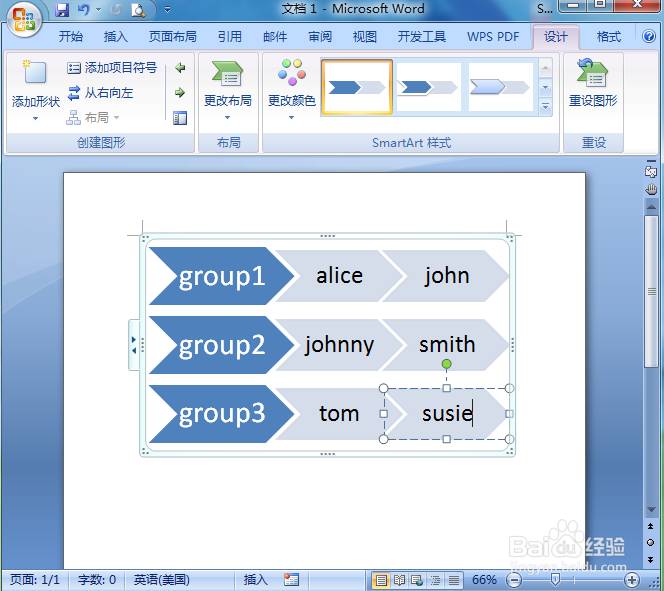Select the group3 chevron shape
Image resolution: width=664 pixels, height=591 pixels.
221,414
